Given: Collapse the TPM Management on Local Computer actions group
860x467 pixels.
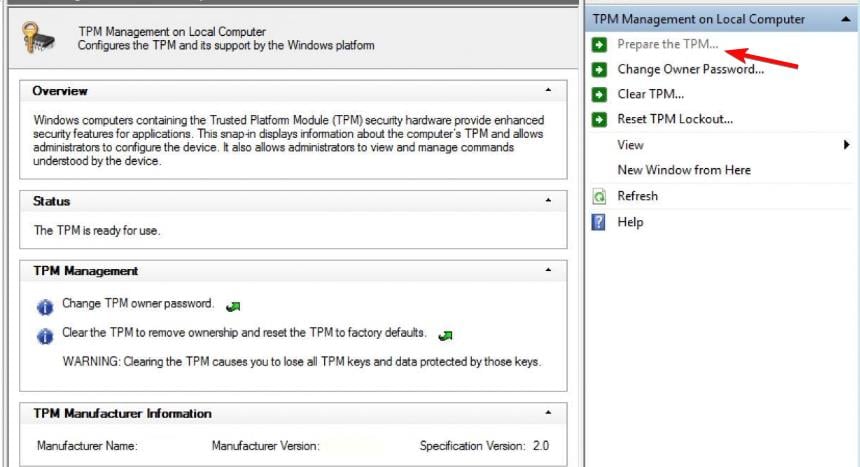Looking at the screenshot, I should [x=846, y=19].
